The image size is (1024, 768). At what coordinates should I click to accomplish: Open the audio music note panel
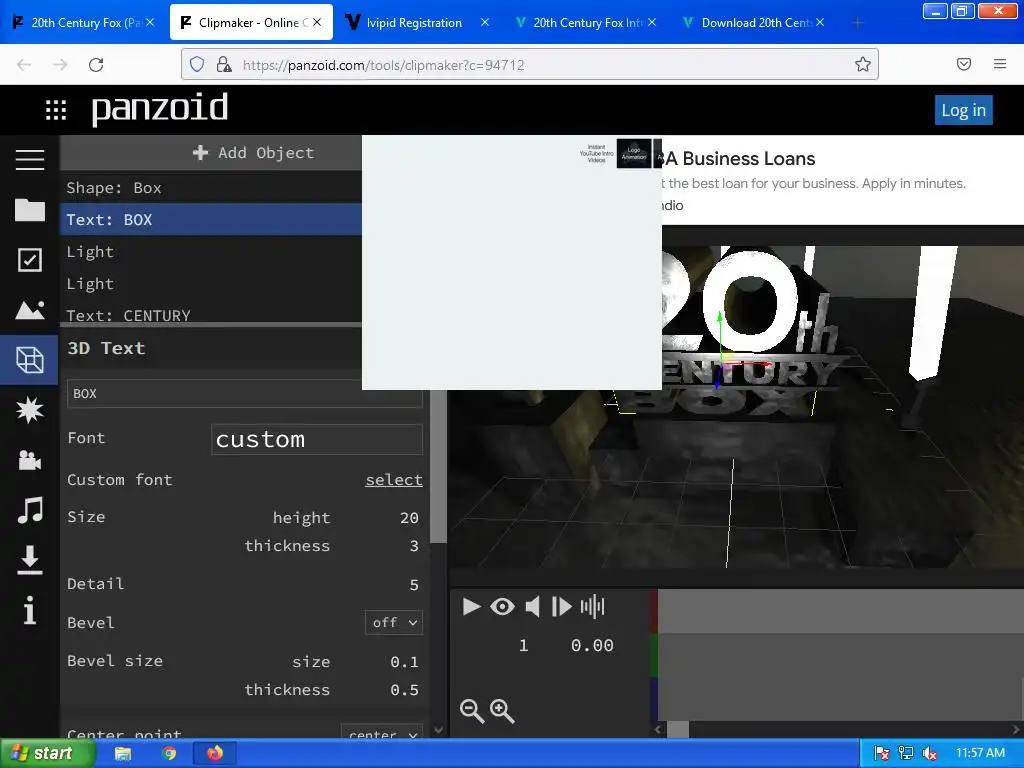[x=29, y=510]
